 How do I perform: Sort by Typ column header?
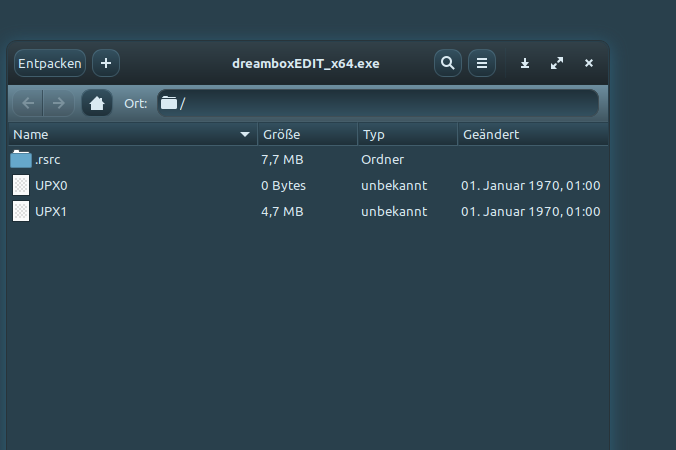click(407, 134)
